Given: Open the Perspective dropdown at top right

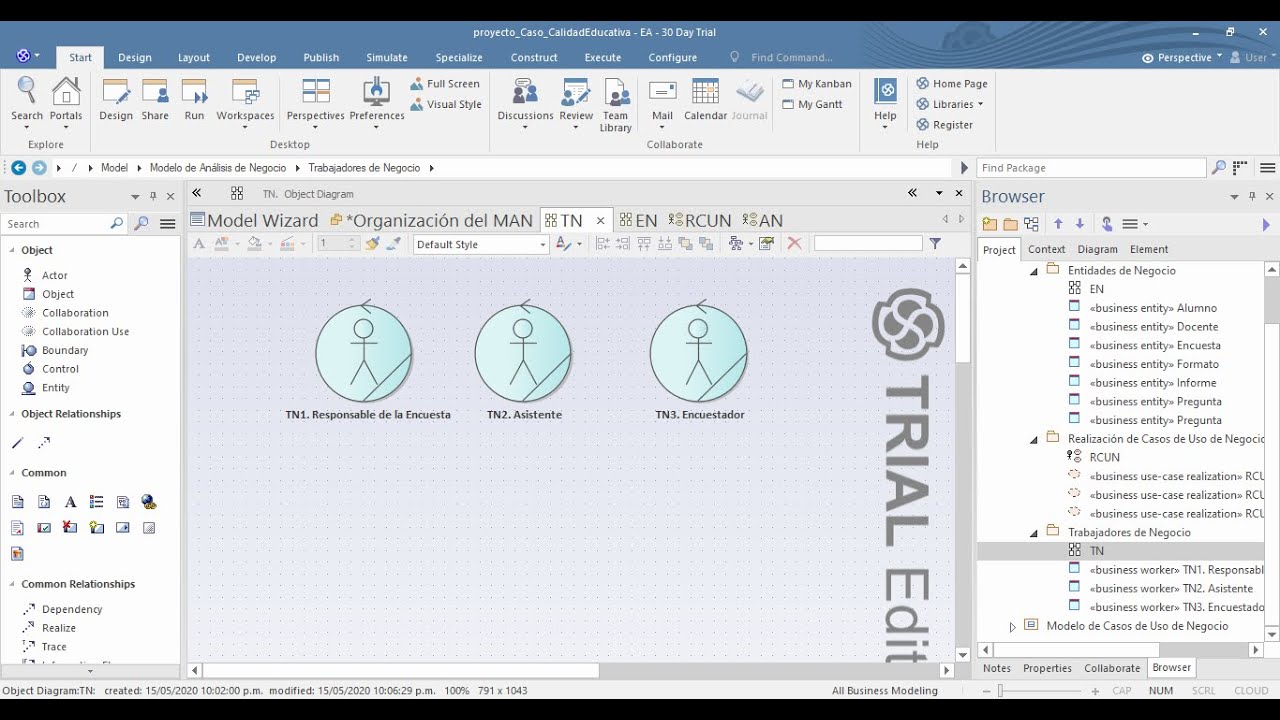Looking at the screenshot, I should pos(1182,57).
